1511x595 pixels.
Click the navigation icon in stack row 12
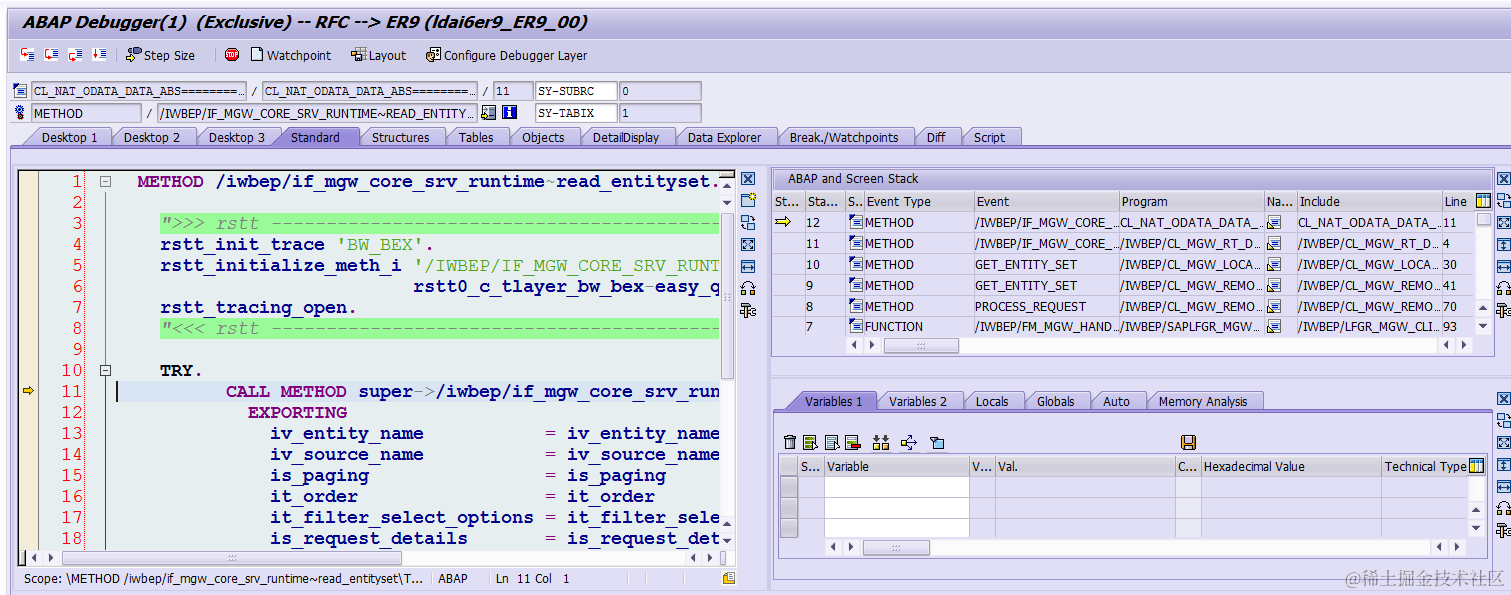coord(1274,222)
